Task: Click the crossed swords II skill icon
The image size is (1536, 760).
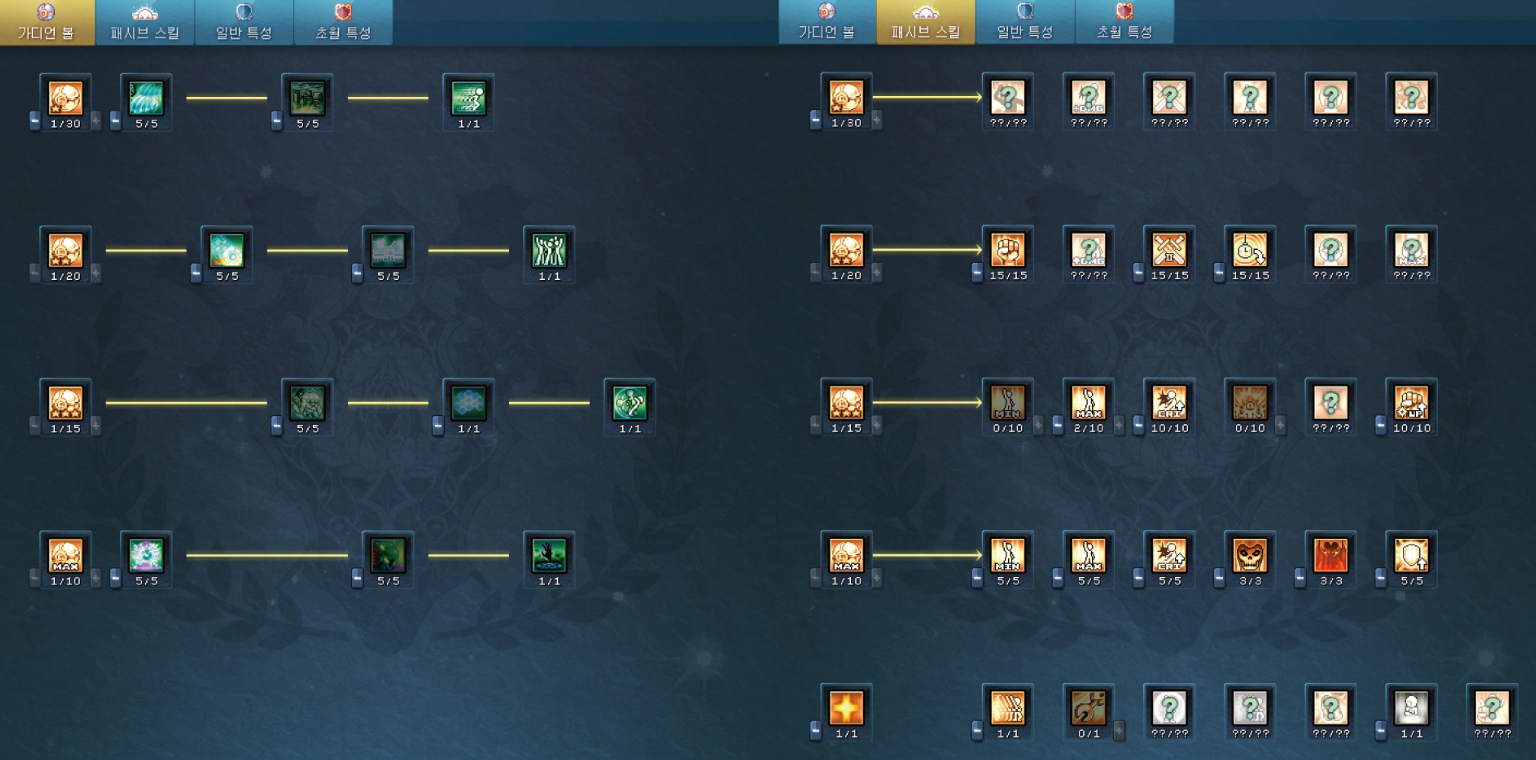Action: [1169, 250]
